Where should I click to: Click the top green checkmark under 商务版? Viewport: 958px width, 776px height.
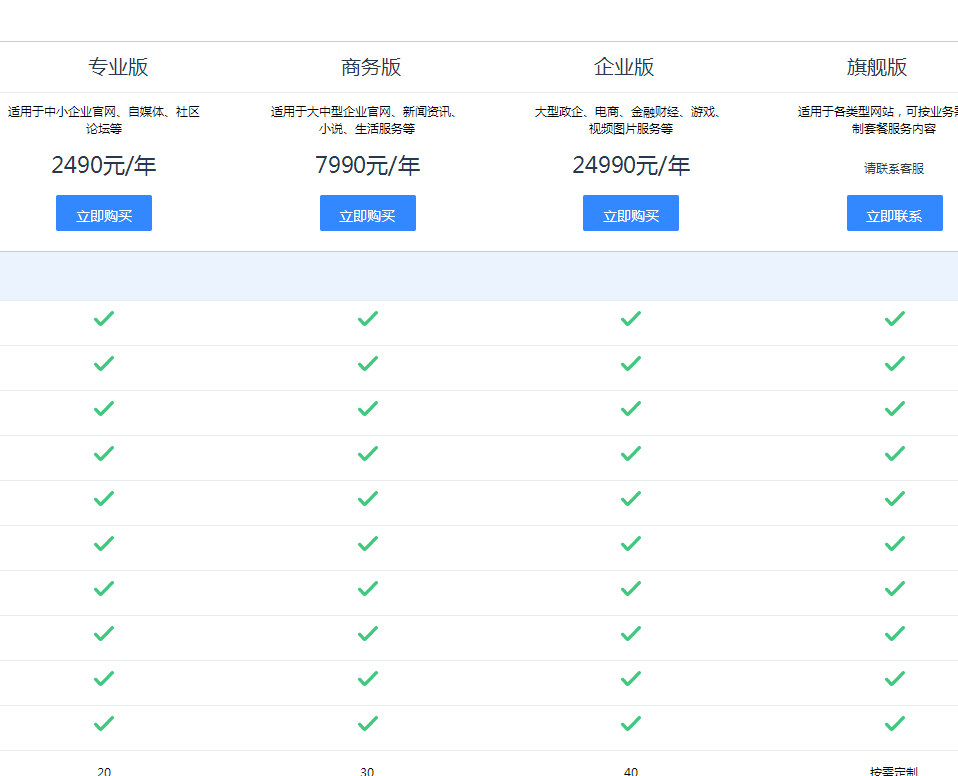367,318
